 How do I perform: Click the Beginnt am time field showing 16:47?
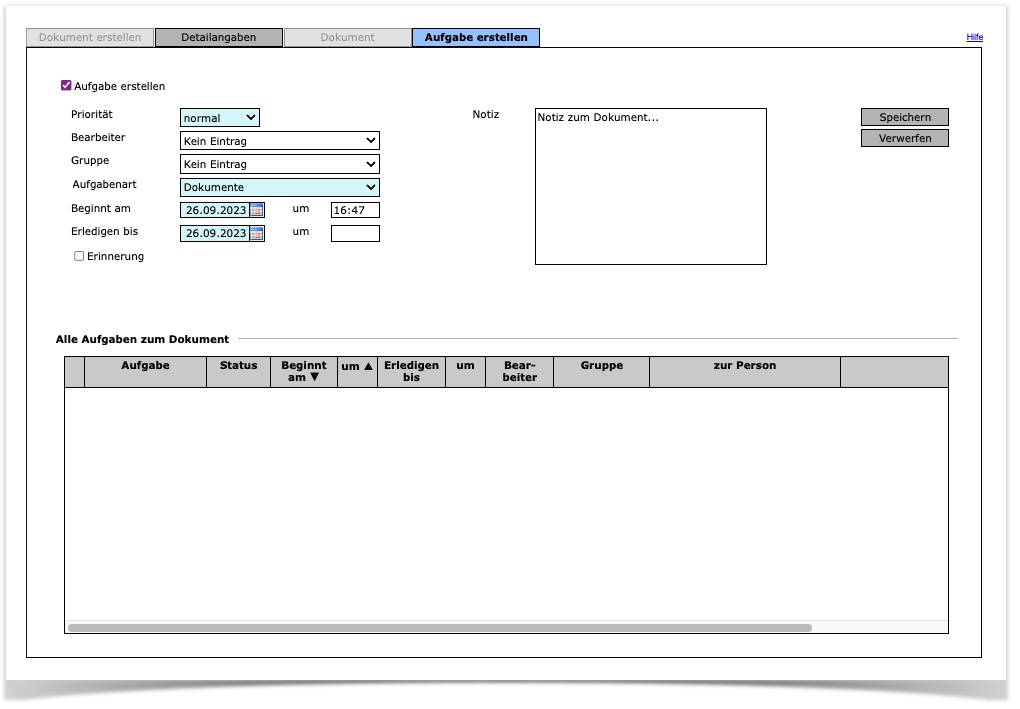pyautogui.click(x=355, y=210)
